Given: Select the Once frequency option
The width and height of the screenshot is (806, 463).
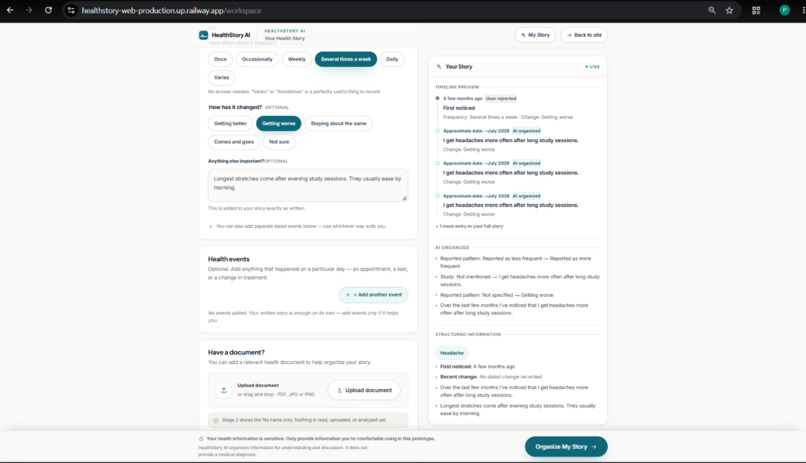Looking at the screenshot, I should (x=220, y=59).
